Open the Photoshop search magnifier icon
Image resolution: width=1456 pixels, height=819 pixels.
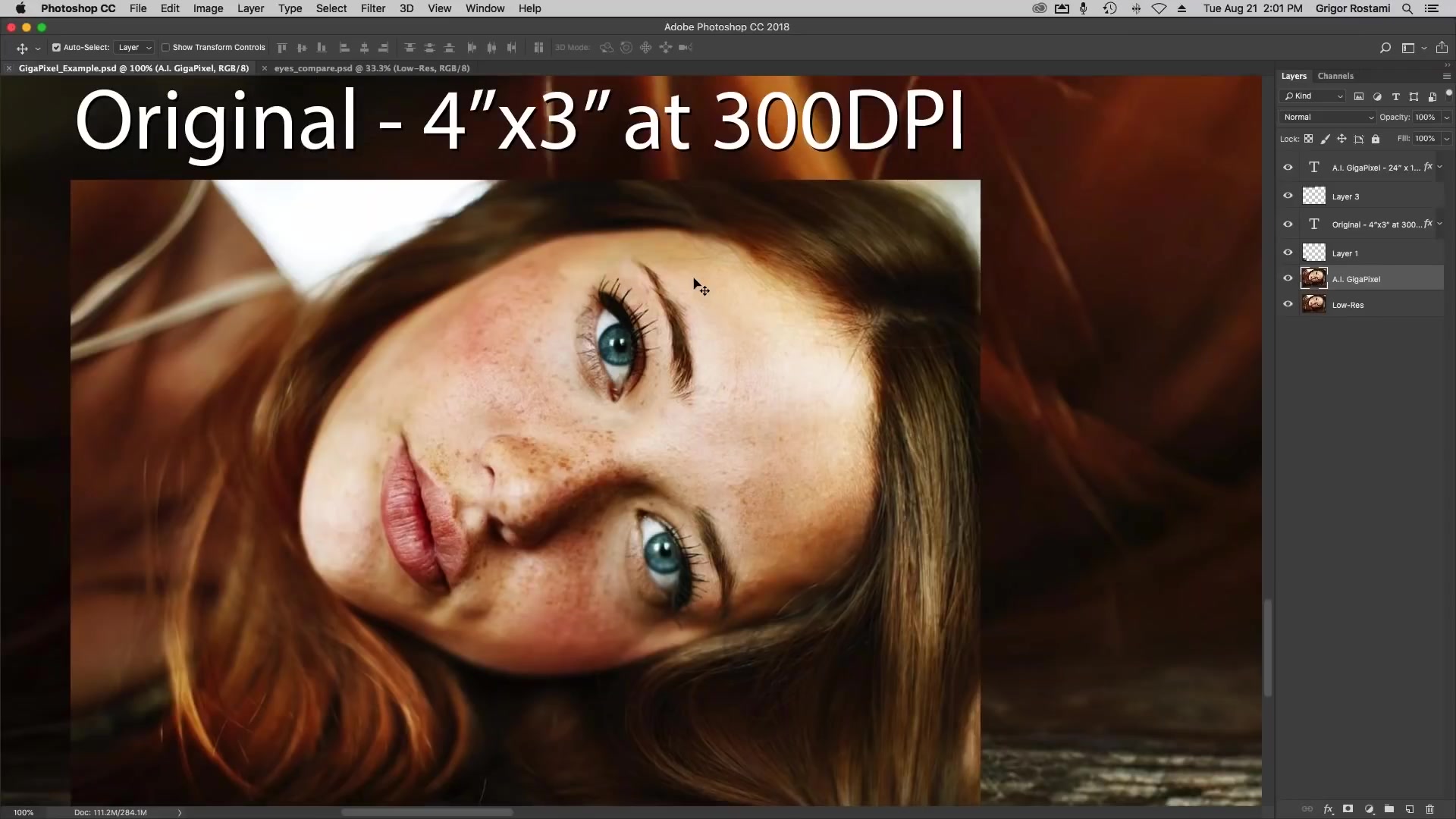pyautogui.click(x=1385, y=48)
